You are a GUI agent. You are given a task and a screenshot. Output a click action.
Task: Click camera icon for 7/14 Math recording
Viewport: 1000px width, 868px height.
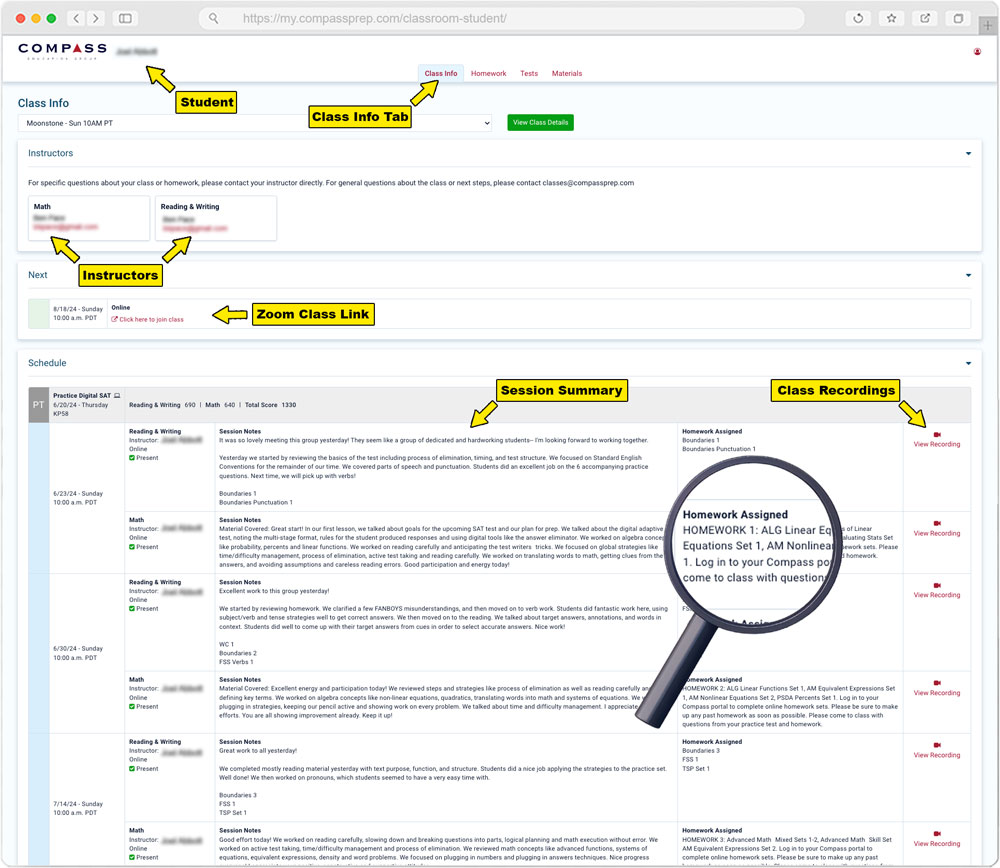937,834
